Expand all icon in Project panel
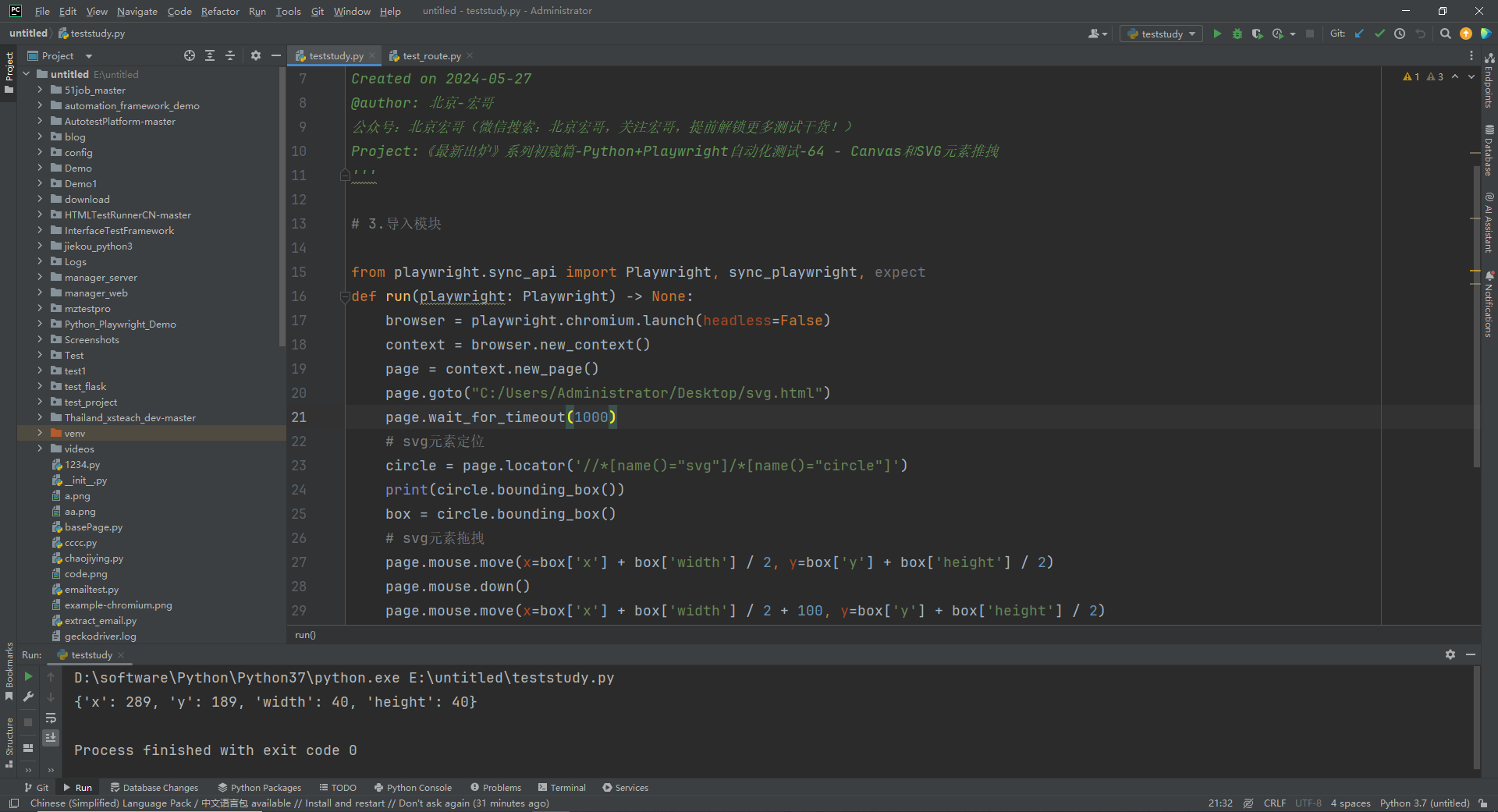 (x=210, y=55)
